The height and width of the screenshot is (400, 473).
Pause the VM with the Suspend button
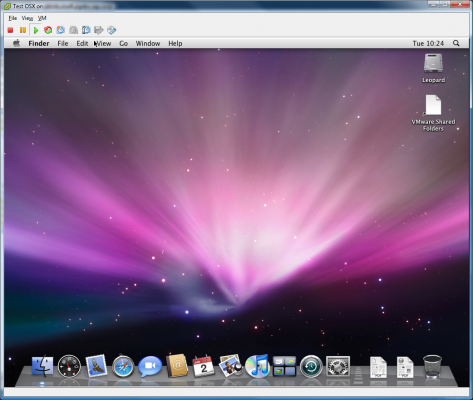point(23,30)
